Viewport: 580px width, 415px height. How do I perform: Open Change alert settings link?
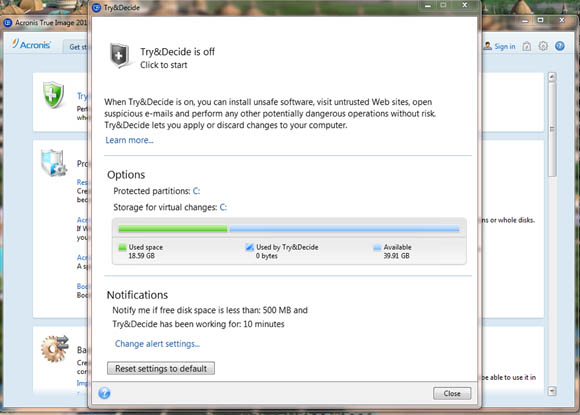(x=157, y=344)
